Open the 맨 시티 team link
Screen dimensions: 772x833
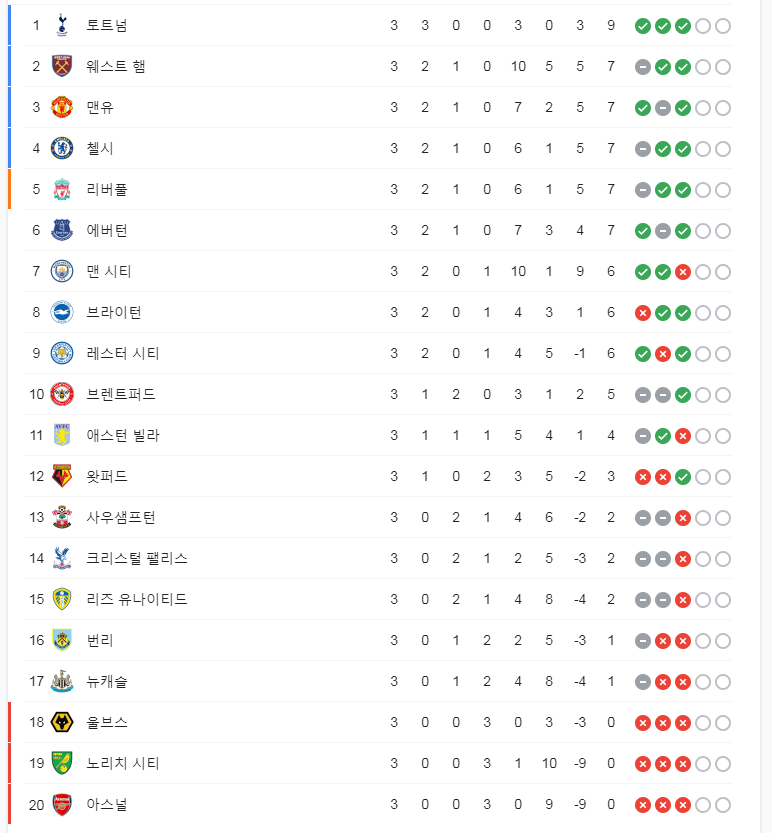pos(109,271)
